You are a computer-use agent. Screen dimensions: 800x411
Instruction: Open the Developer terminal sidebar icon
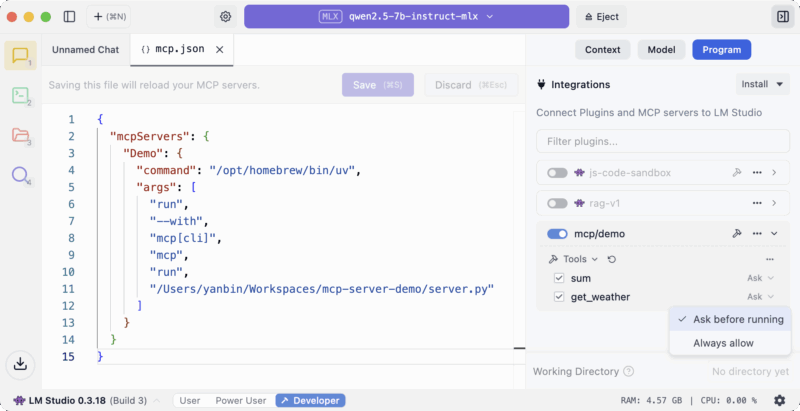19,96
